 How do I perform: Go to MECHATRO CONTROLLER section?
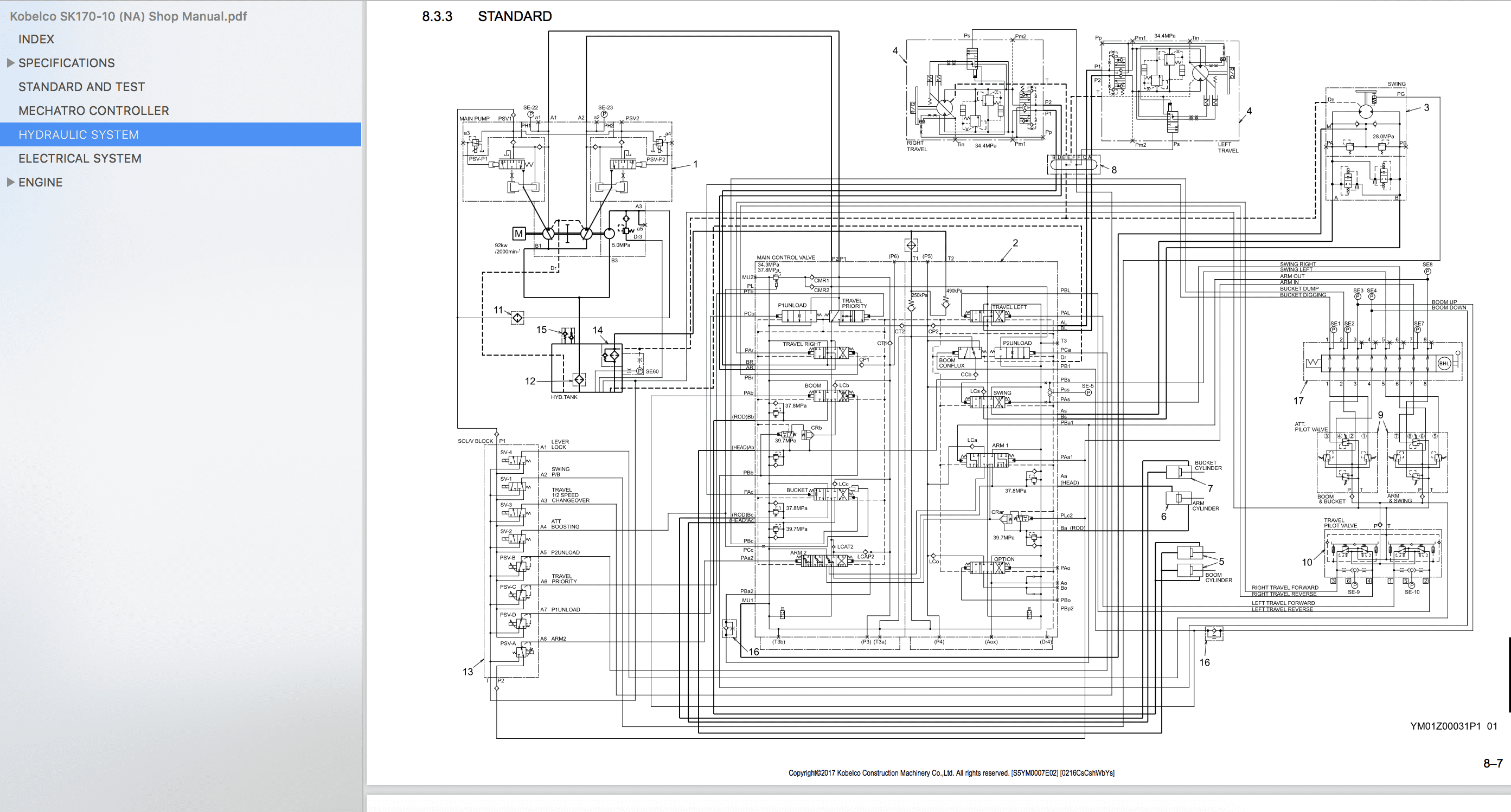(x=93, y=111)
